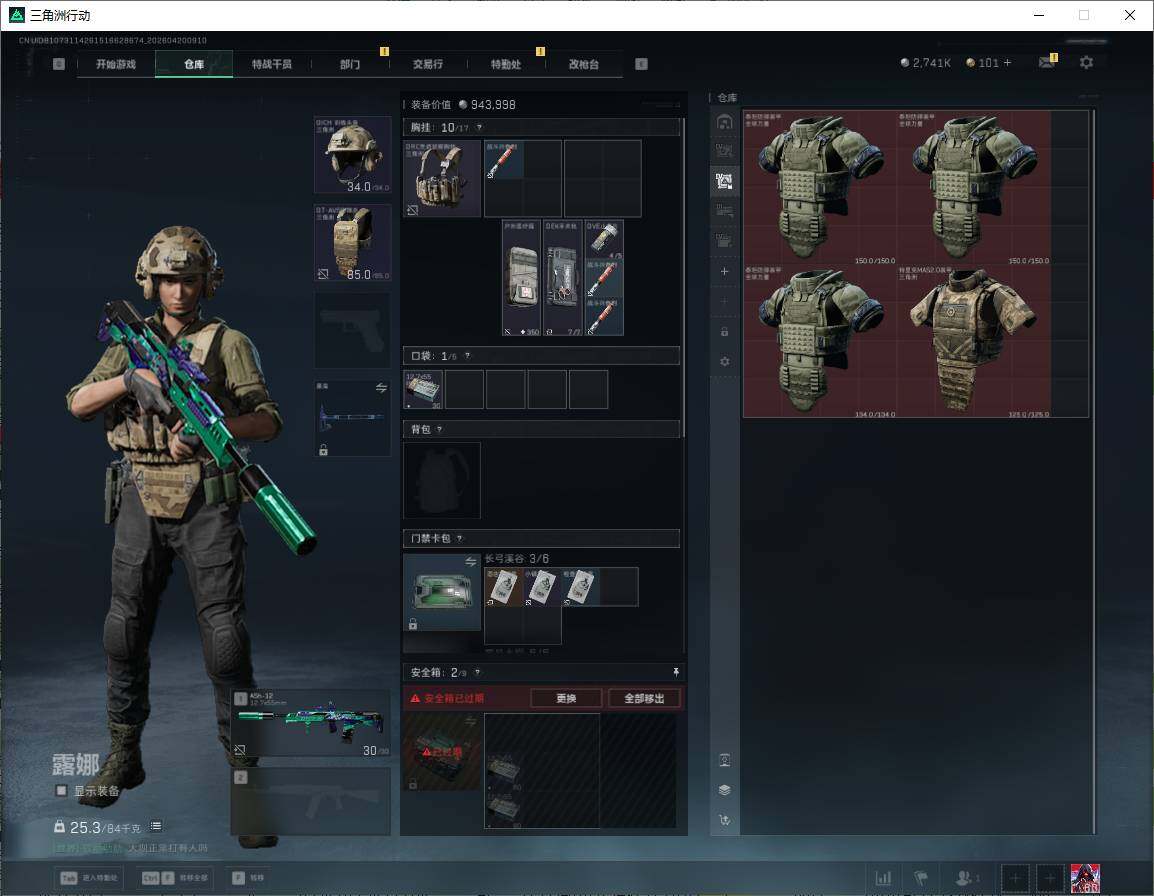Toggle the 显示装备 checkbox
Screen dimensions: 1154x896
point(62,791)
